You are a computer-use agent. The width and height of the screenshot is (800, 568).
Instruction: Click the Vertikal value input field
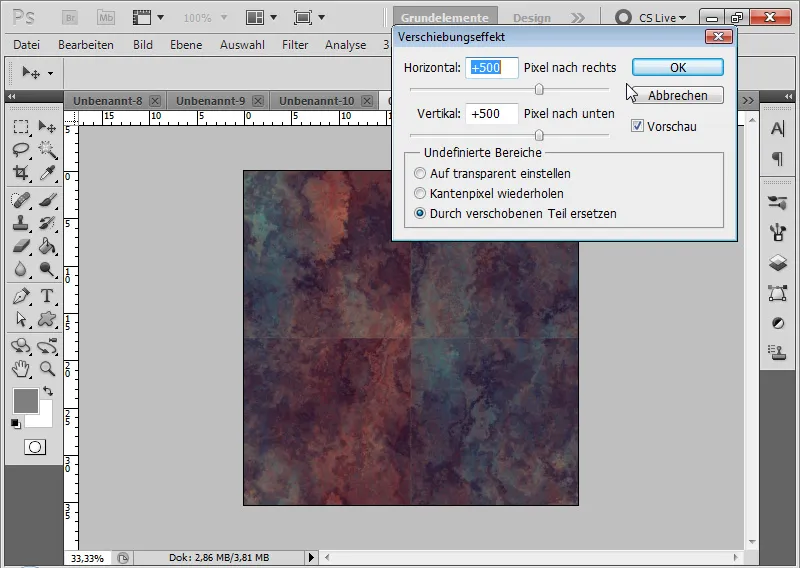(x=491, y=114)
